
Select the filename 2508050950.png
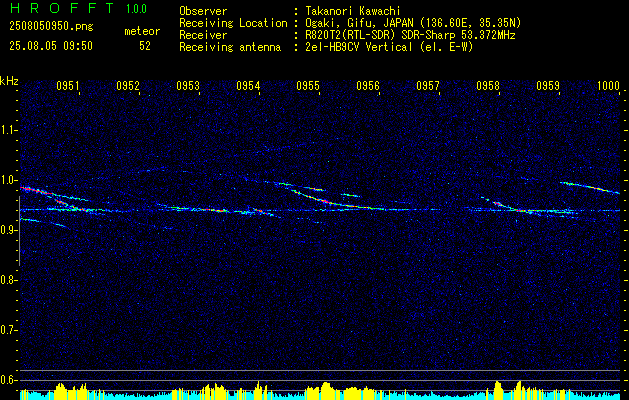pos(51,27)
